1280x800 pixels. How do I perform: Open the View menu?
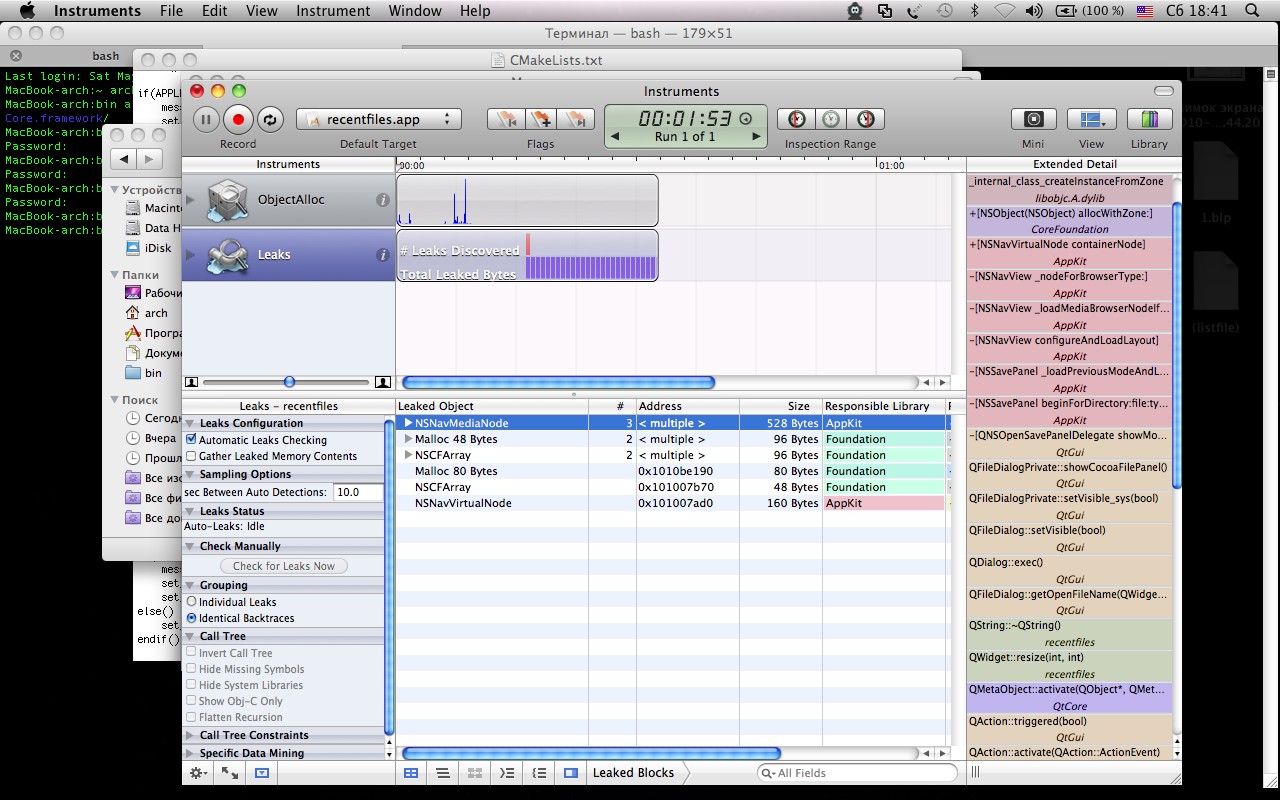[261, 11]
